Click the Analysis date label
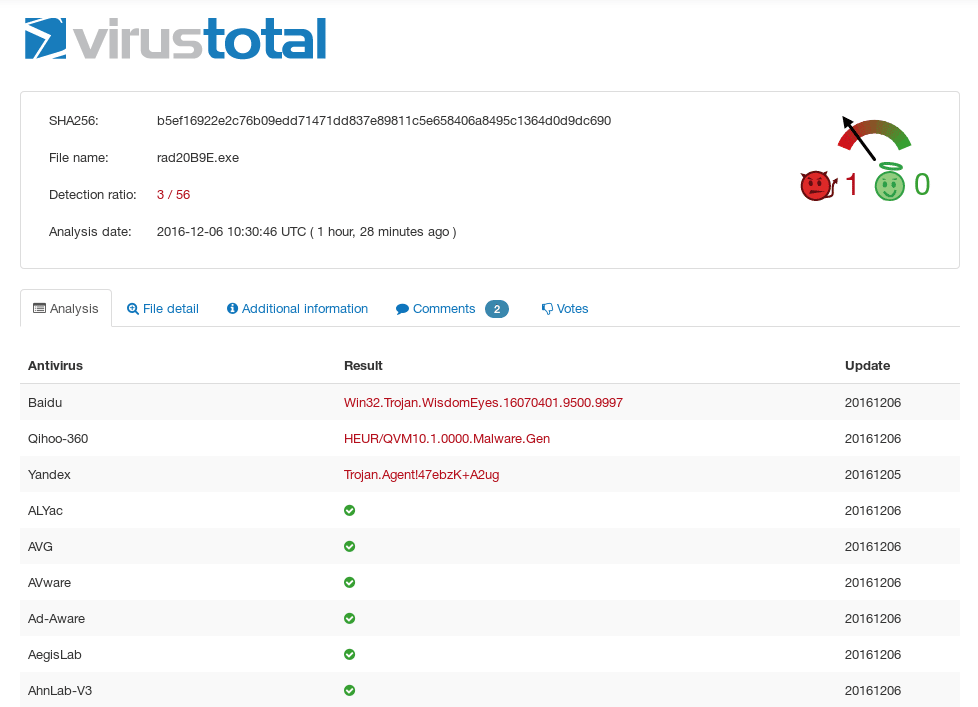The width and height of the screenshot is (978, 707). 90,232
